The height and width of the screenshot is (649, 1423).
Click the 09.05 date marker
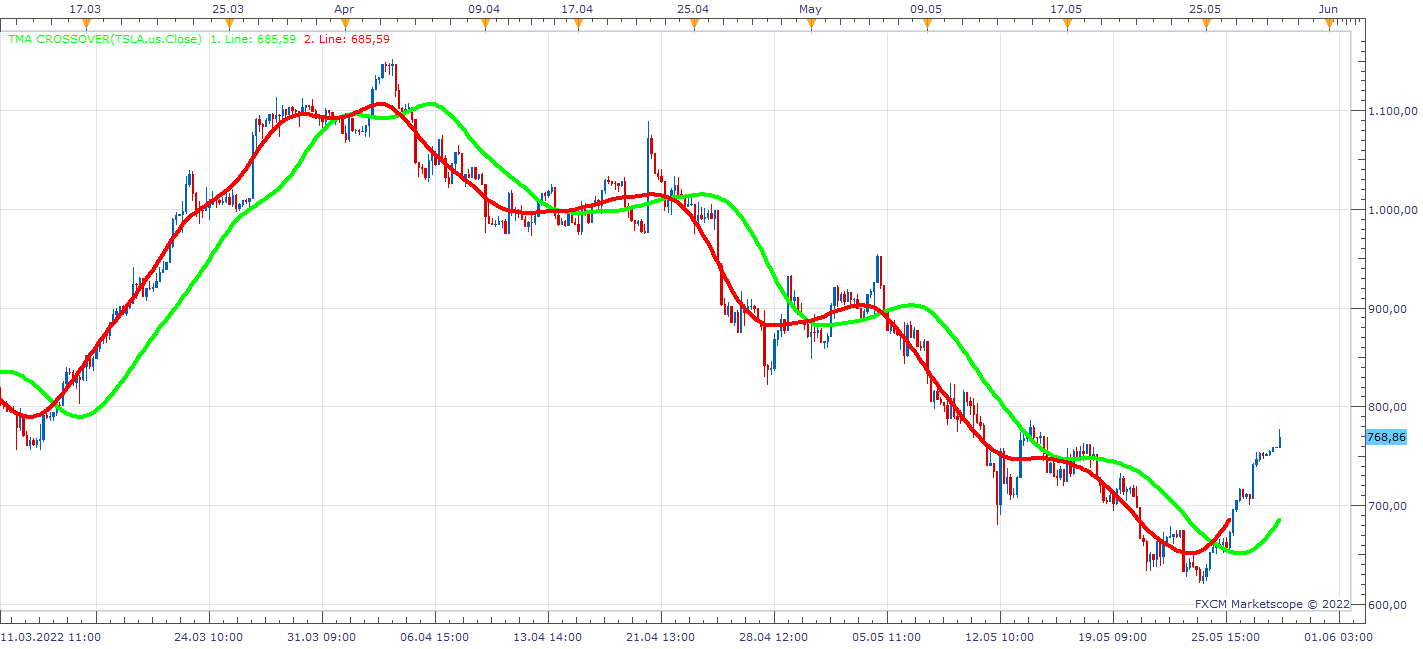(x=926, y=9)
